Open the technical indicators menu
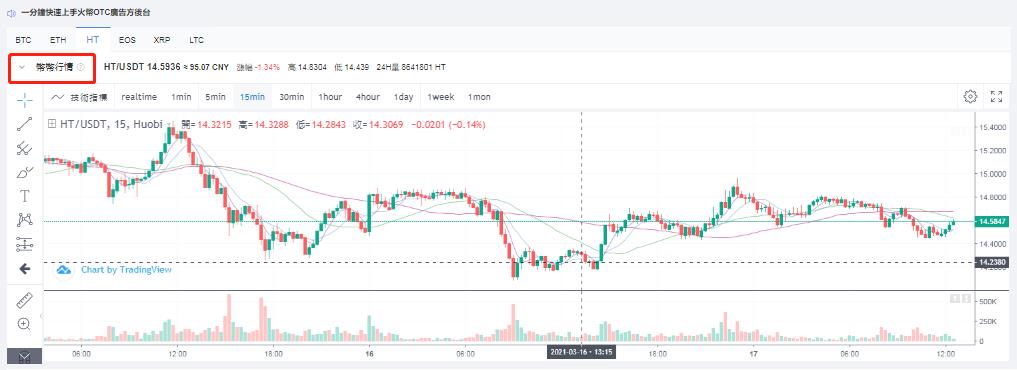The image size is (1017, 370). 79,97
